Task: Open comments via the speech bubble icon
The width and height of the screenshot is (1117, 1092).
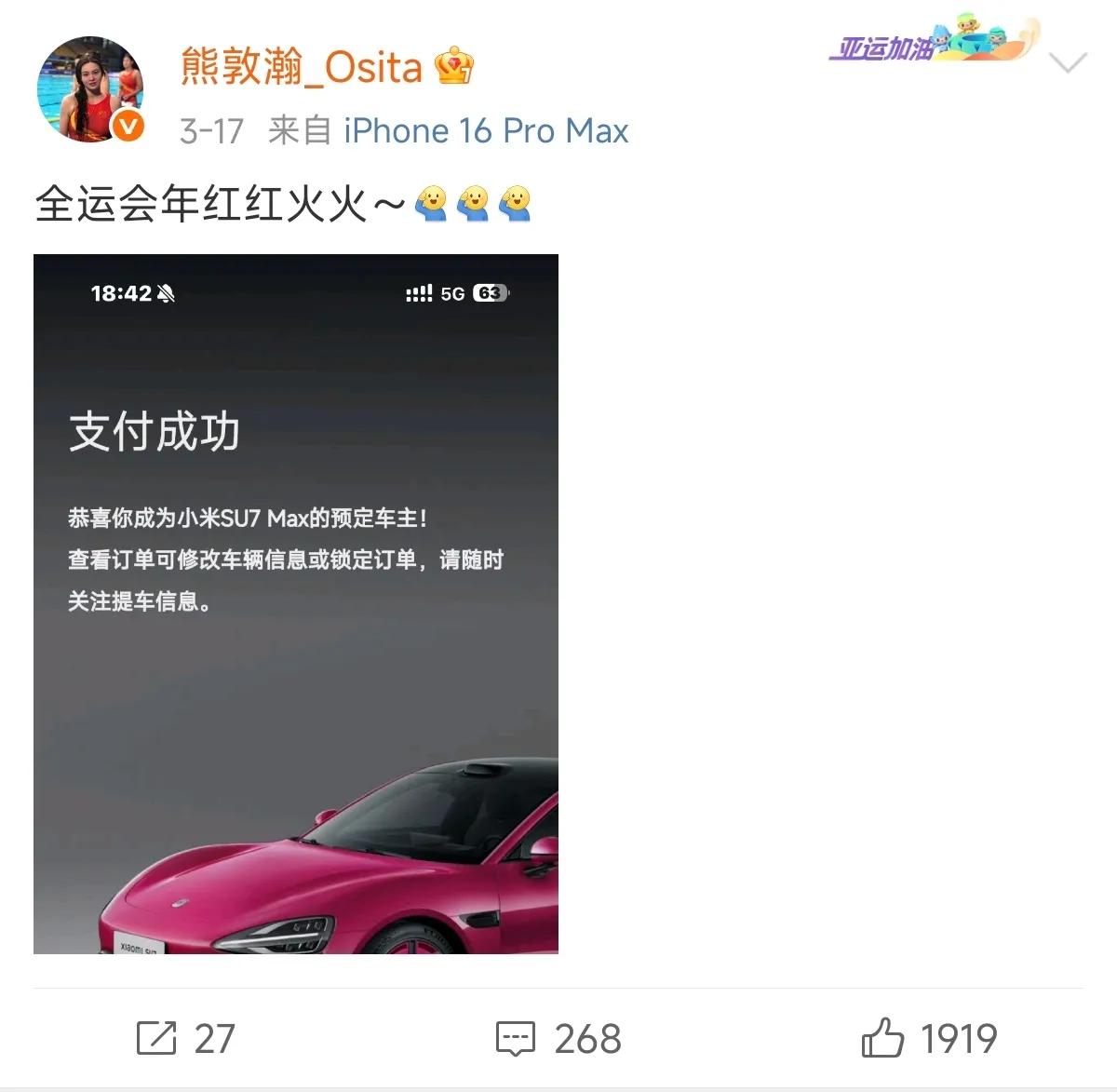Action: (516, 1039)
